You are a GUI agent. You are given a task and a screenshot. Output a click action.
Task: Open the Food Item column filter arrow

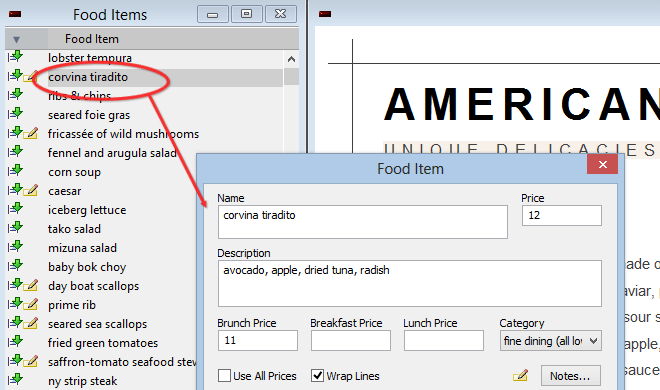16,40
